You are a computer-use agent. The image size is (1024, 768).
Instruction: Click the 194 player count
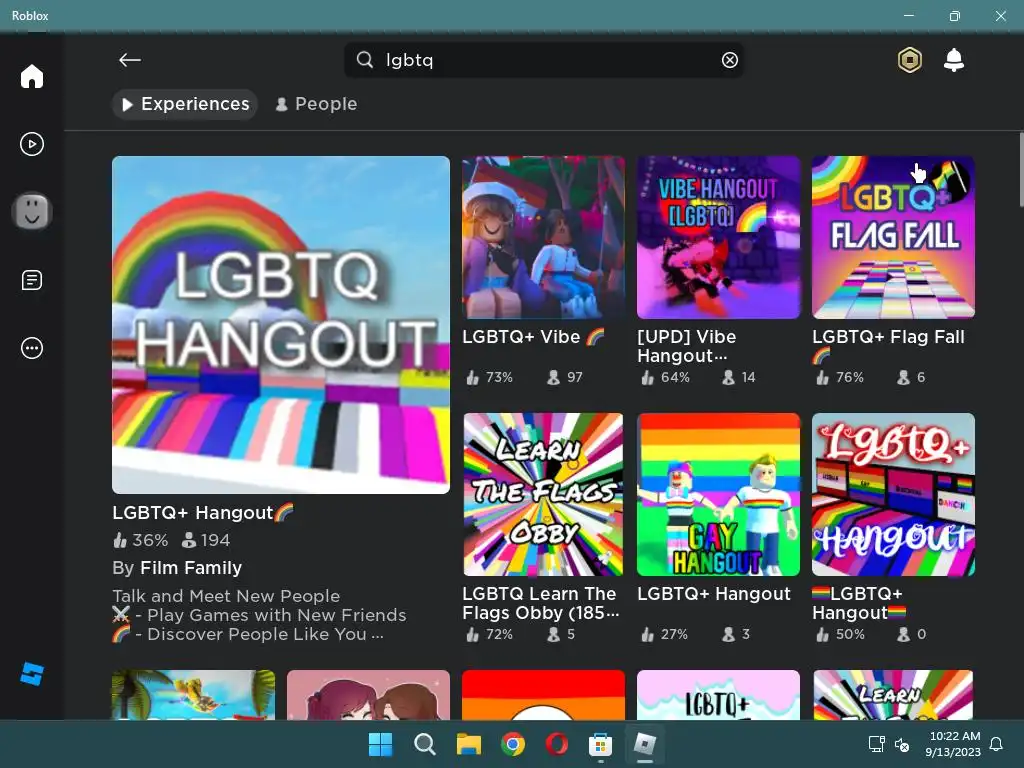206,540
